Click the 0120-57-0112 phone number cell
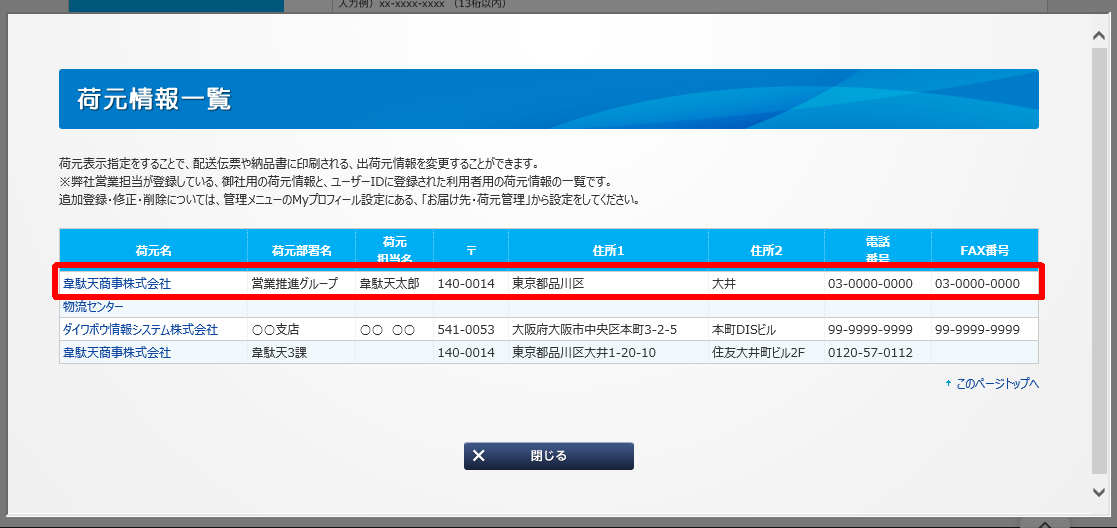This screenshot has height=528, width=1117. 870,353
